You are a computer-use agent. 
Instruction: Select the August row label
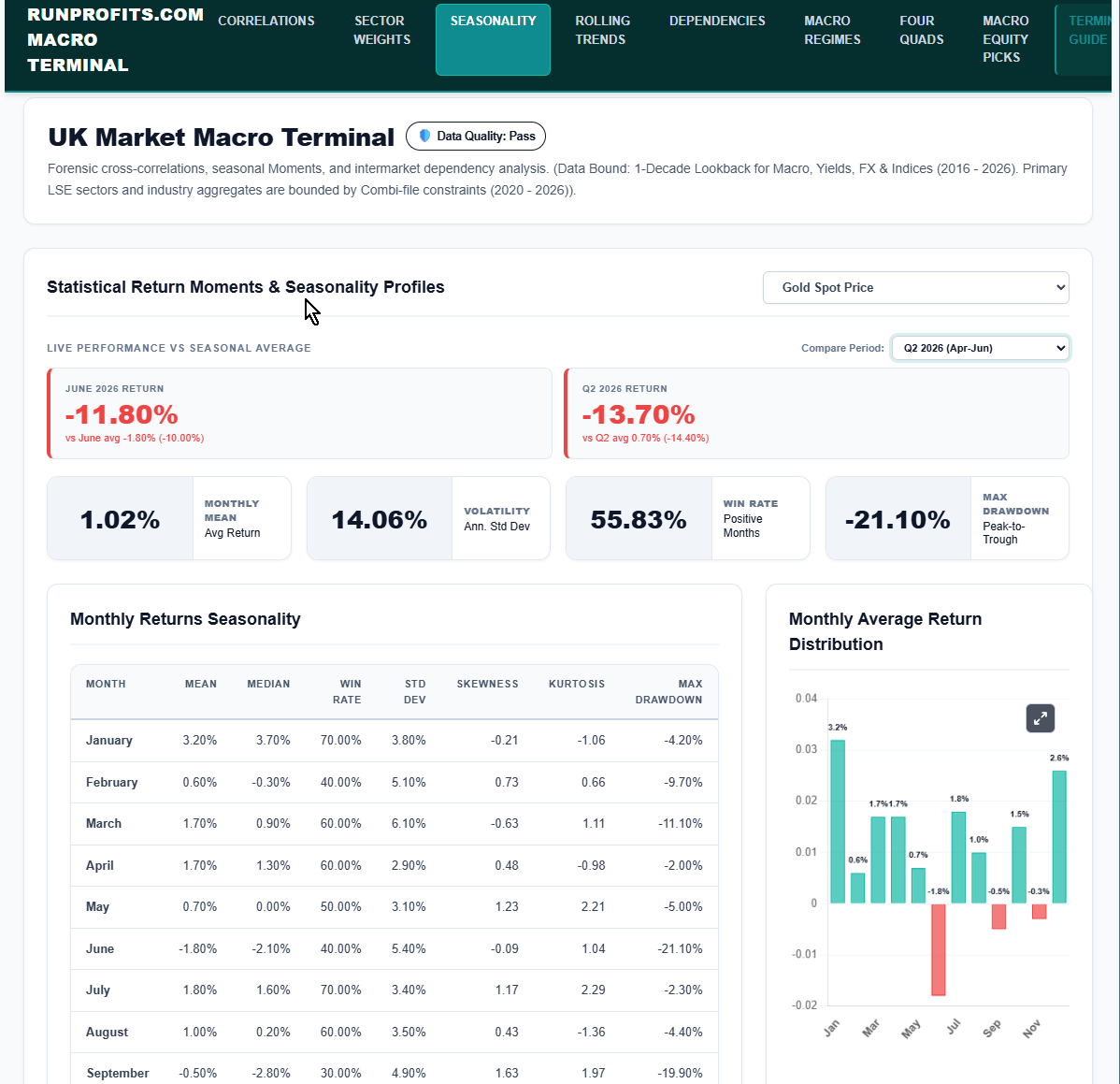[x=108, y=1032]
